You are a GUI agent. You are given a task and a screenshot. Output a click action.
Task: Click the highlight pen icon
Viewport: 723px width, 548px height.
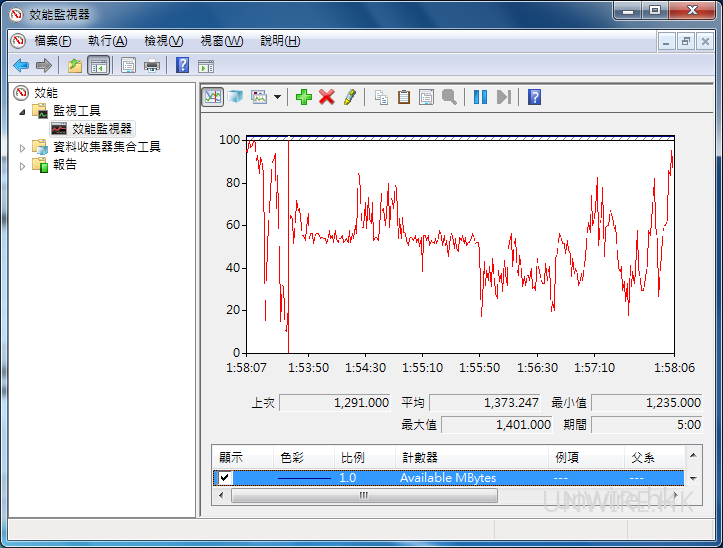(x=349, y=97)
